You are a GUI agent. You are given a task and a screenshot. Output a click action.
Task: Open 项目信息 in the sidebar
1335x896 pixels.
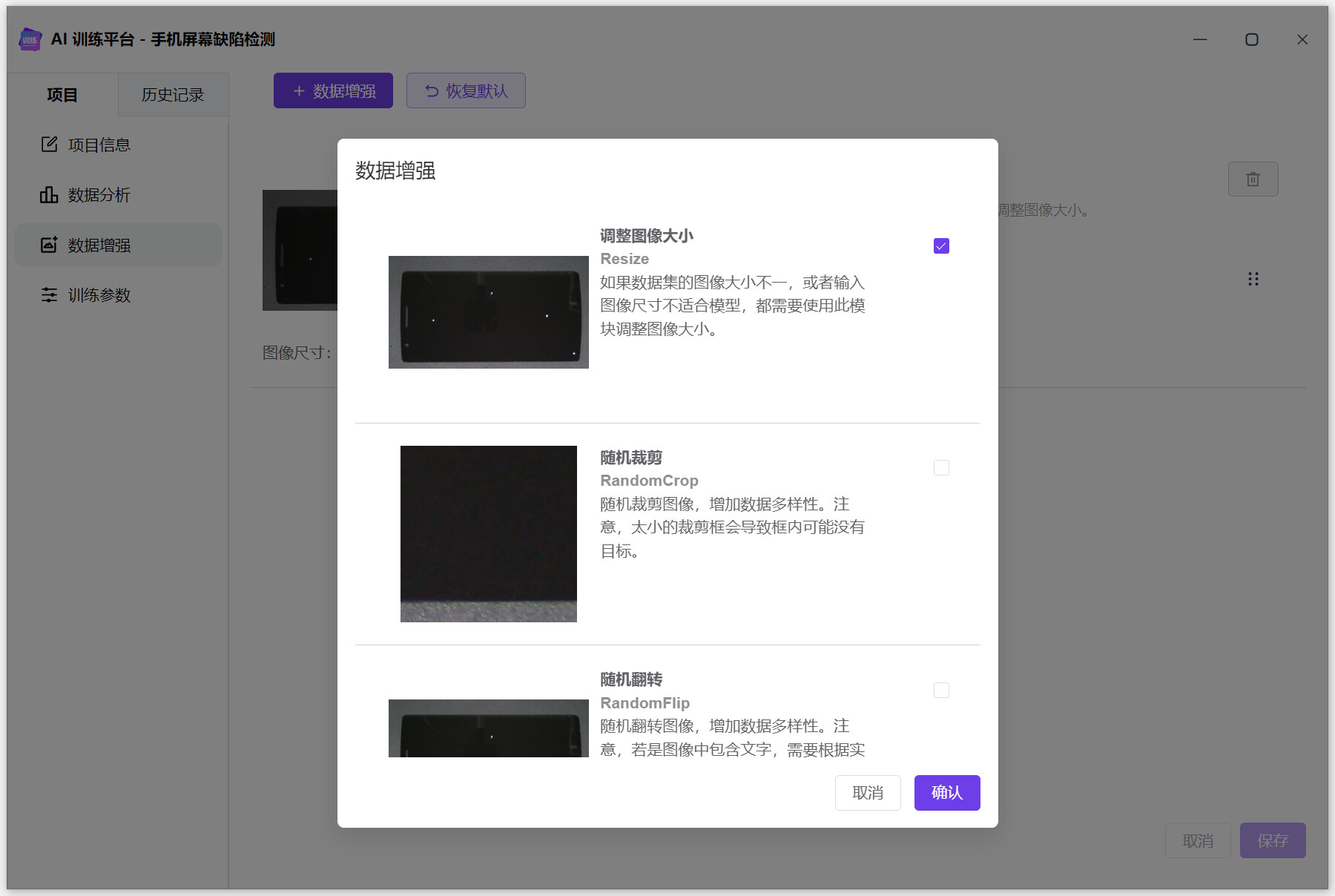tap(118, 145)
